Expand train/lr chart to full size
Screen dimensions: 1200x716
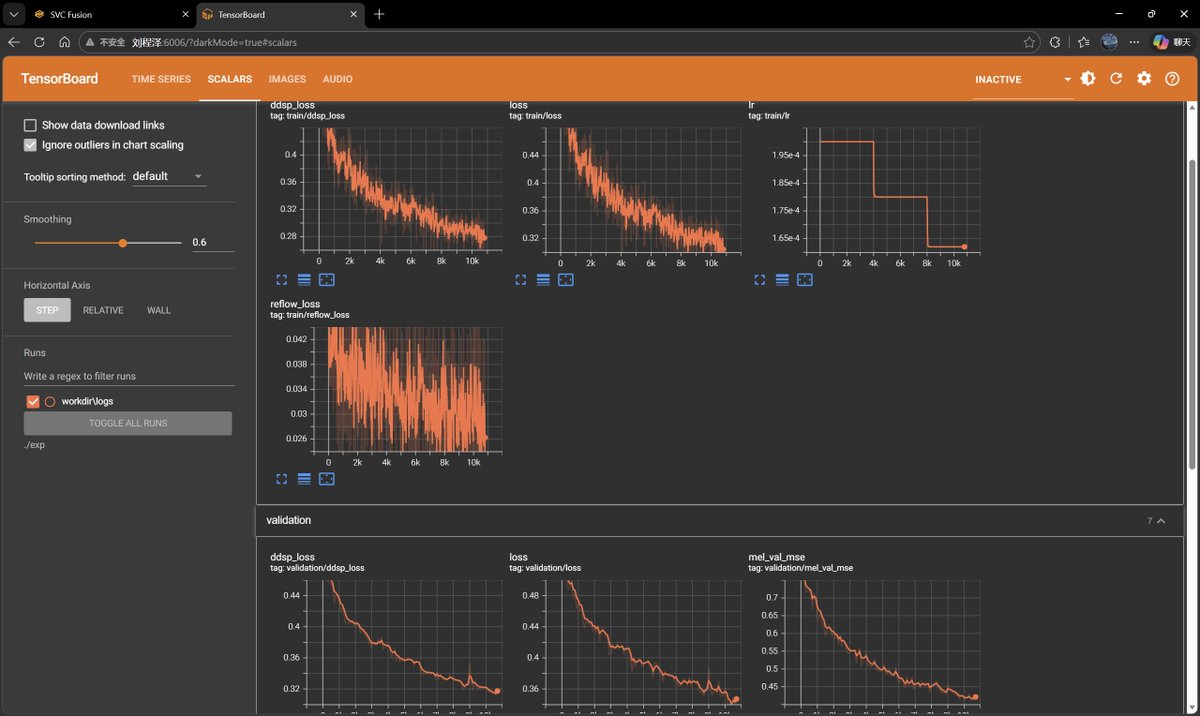pos(759,280)
